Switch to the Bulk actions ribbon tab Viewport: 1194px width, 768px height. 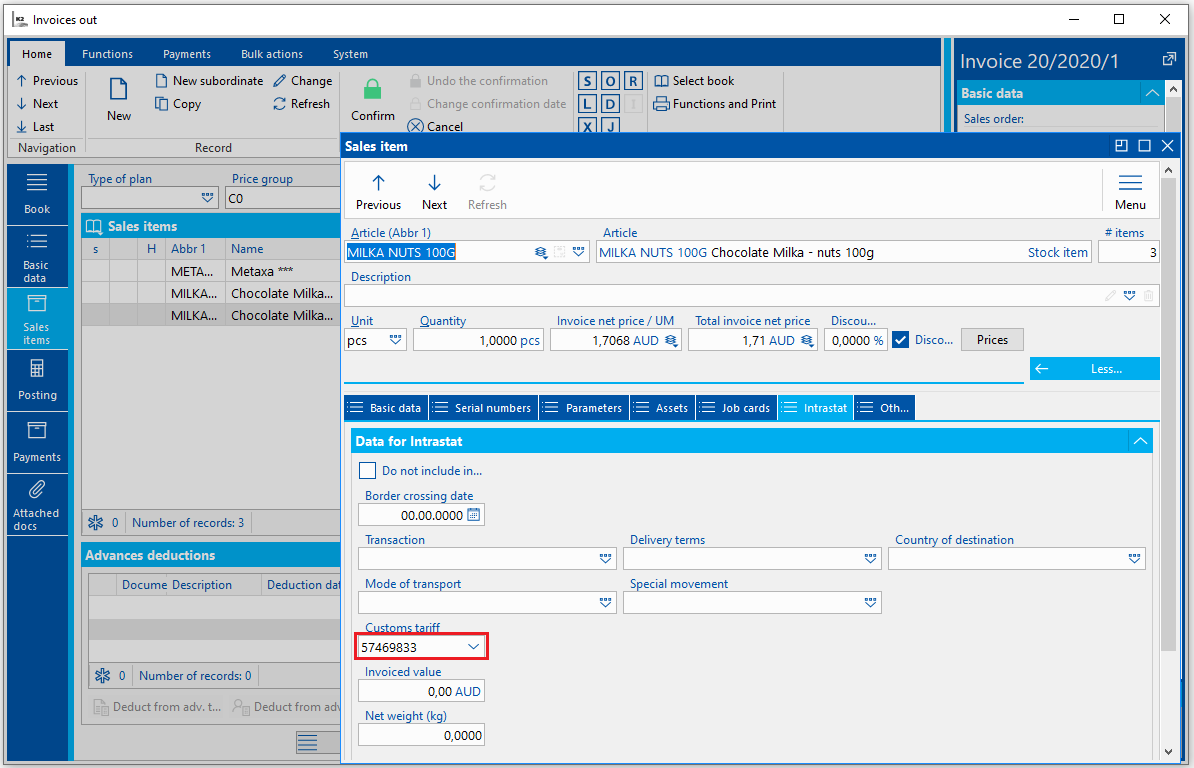272,54
